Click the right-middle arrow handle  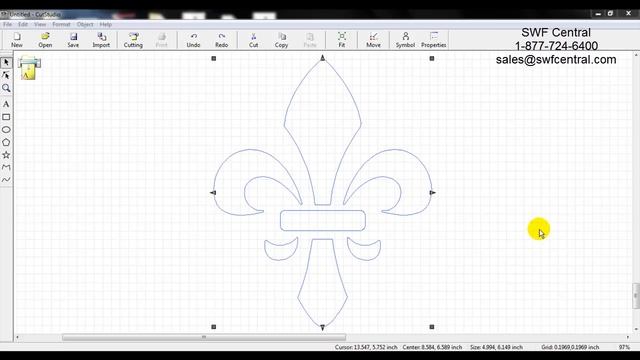pyautogui.click(x=433, y=193)
